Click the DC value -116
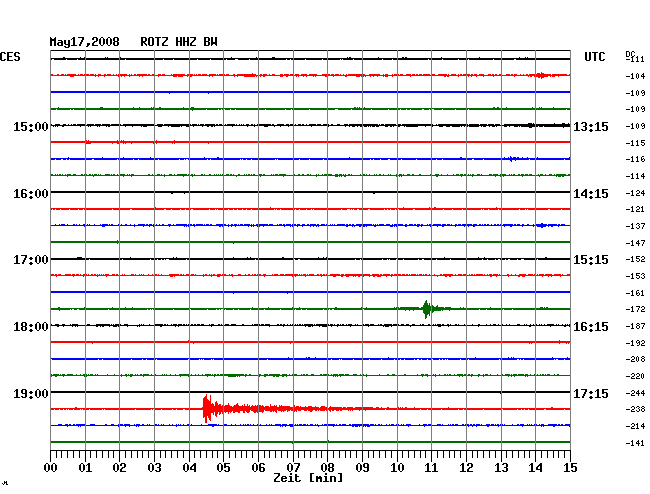This screenshot has width=650, height=494. 635,159
